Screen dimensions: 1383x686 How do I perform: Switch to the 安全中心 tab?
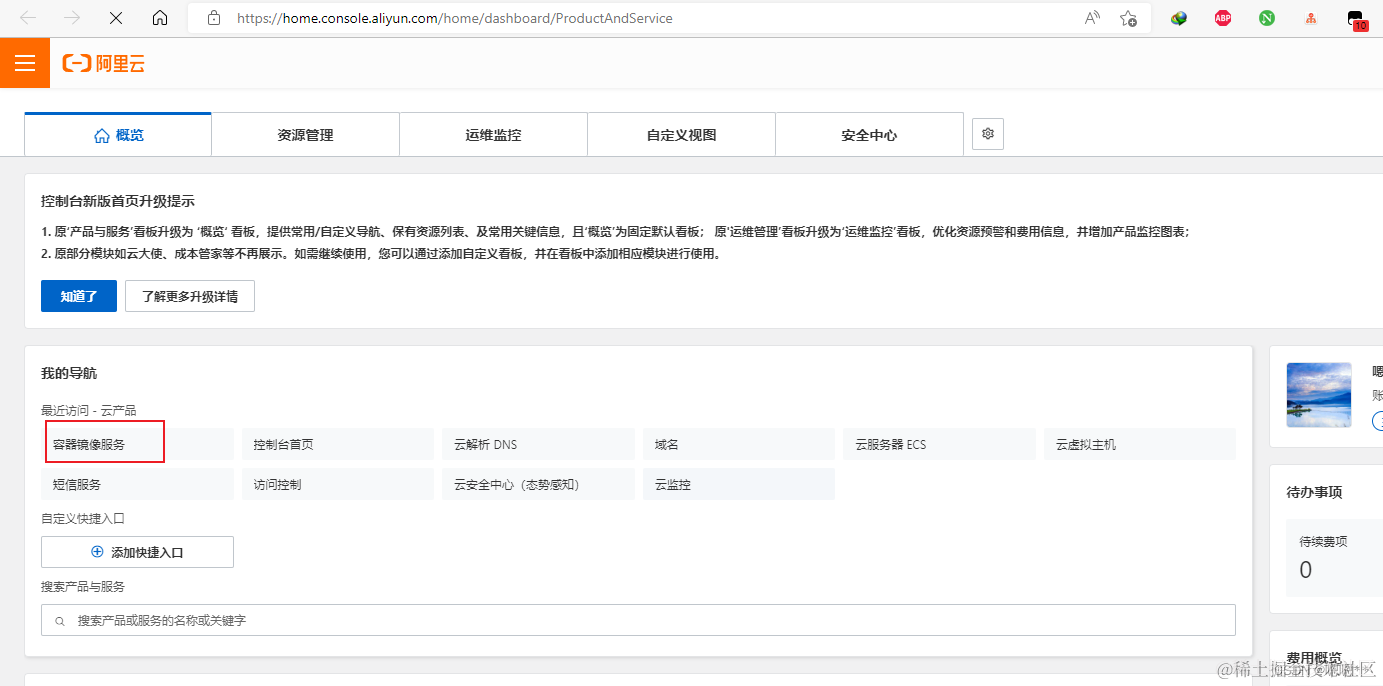868,133
